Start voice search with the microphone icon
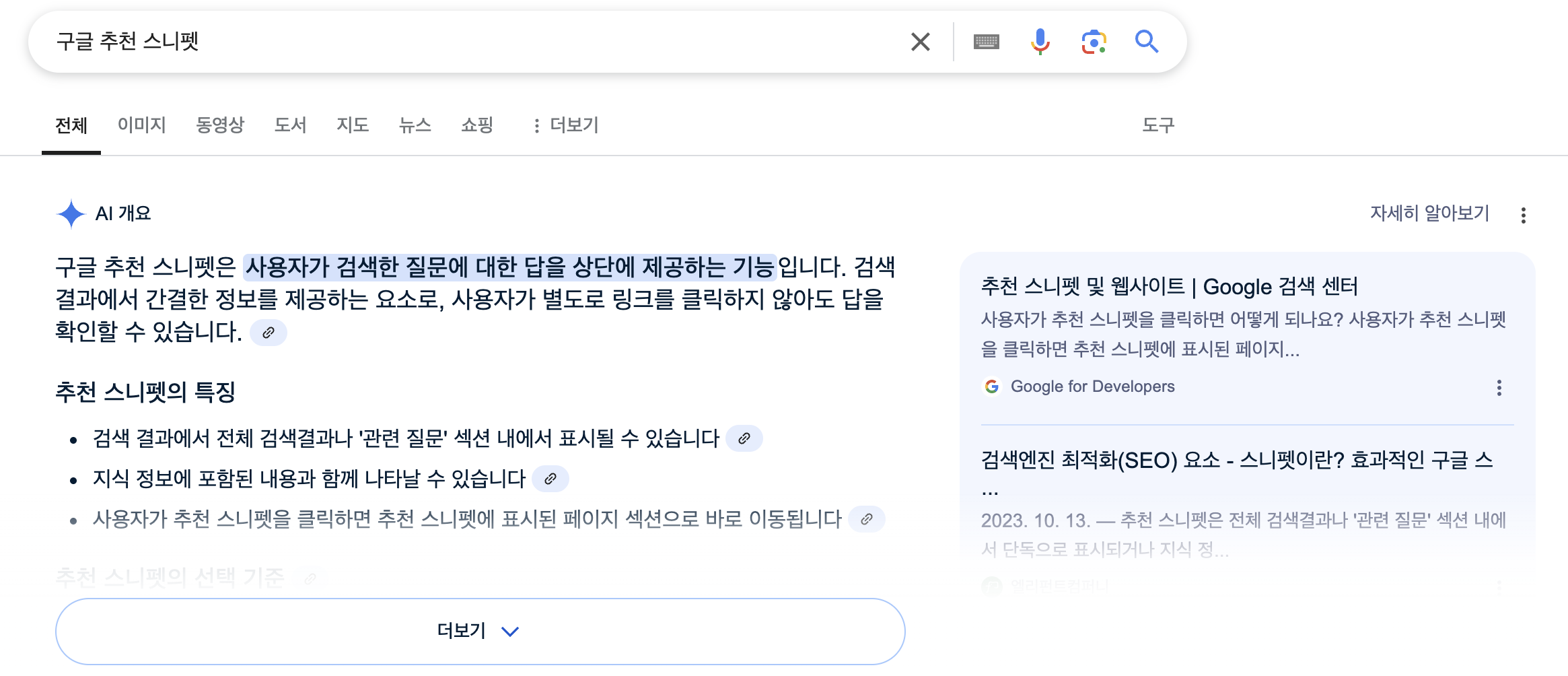Screen dimensions: 1568x676 pos(1040,42)
